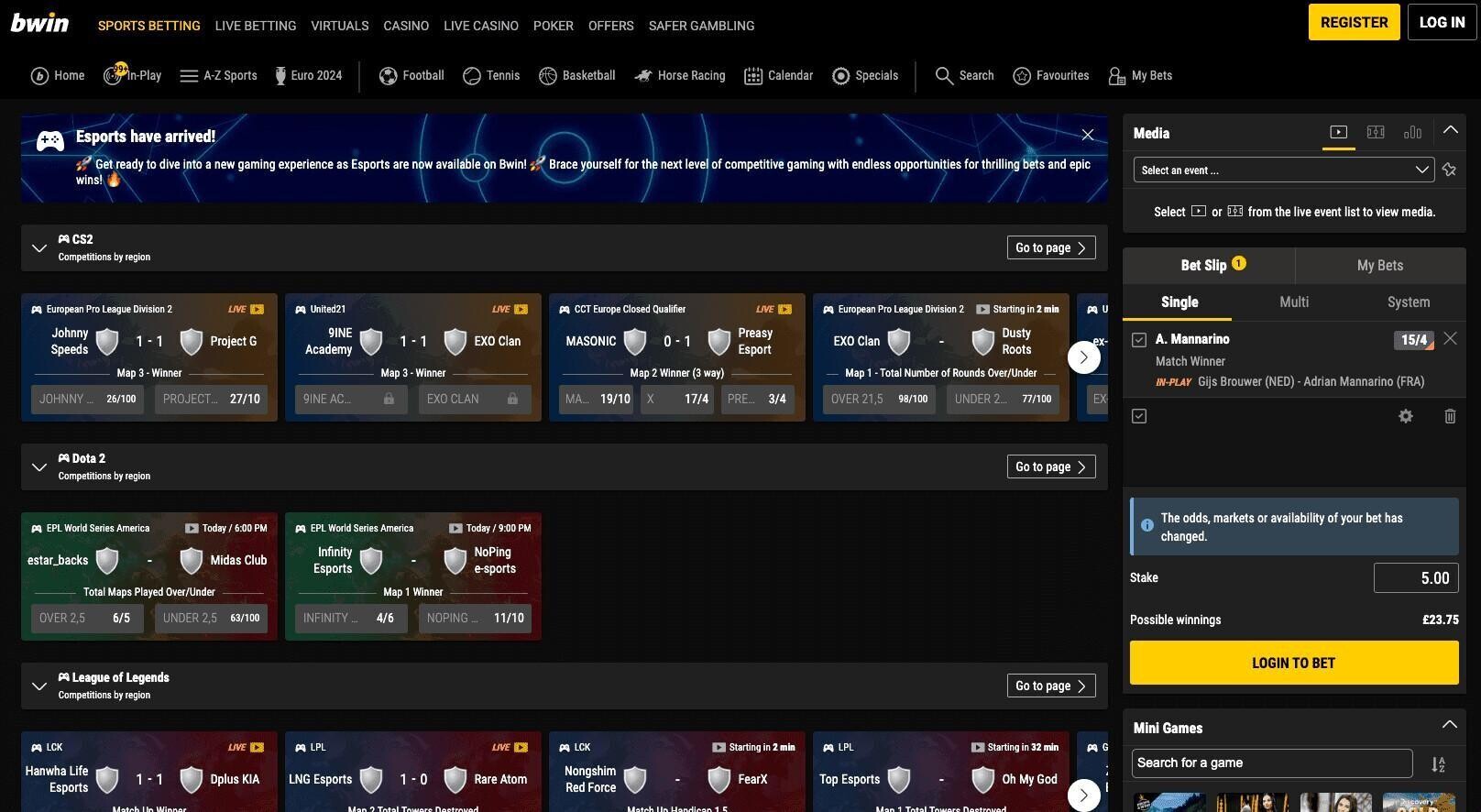This screenshot has height=812, width=1481.
Task: Open POKER top menu
Action: click(x=554, y=26)
